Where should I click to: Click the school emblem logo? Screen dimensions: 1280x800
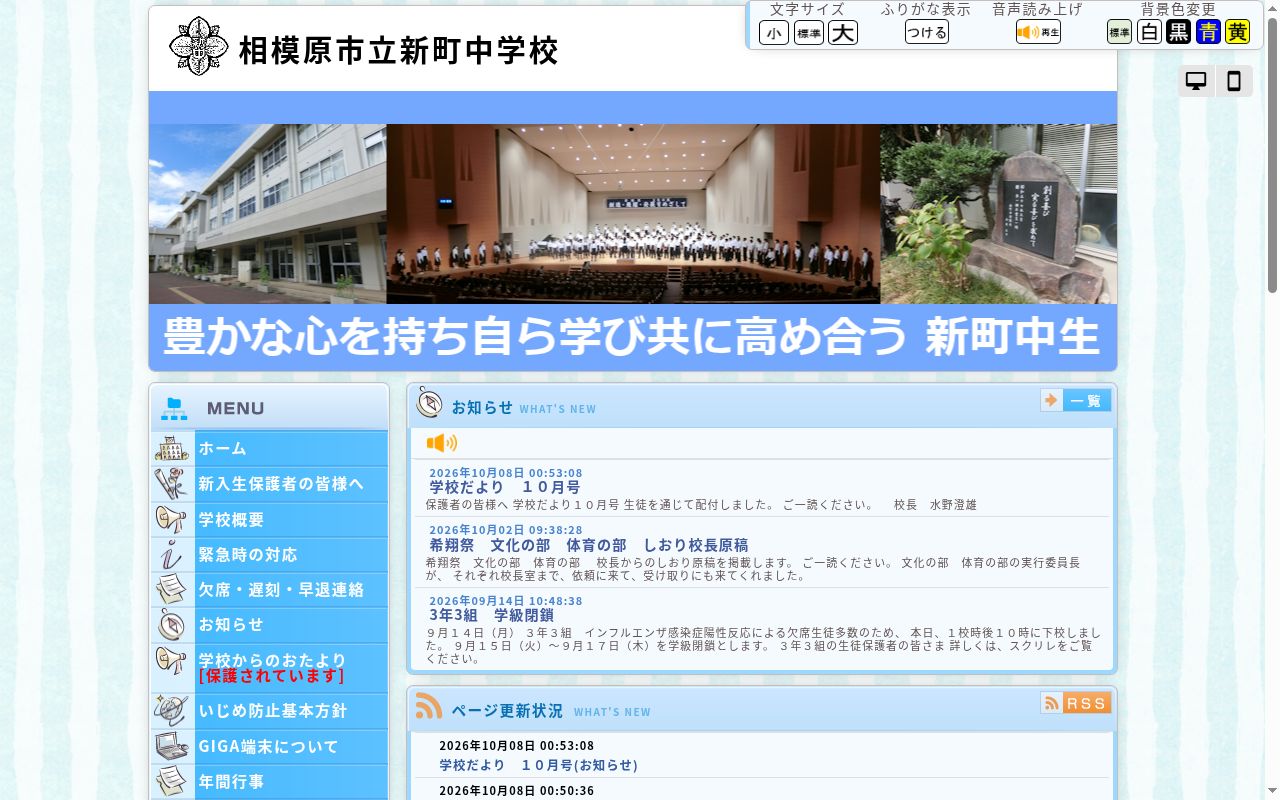199,46
